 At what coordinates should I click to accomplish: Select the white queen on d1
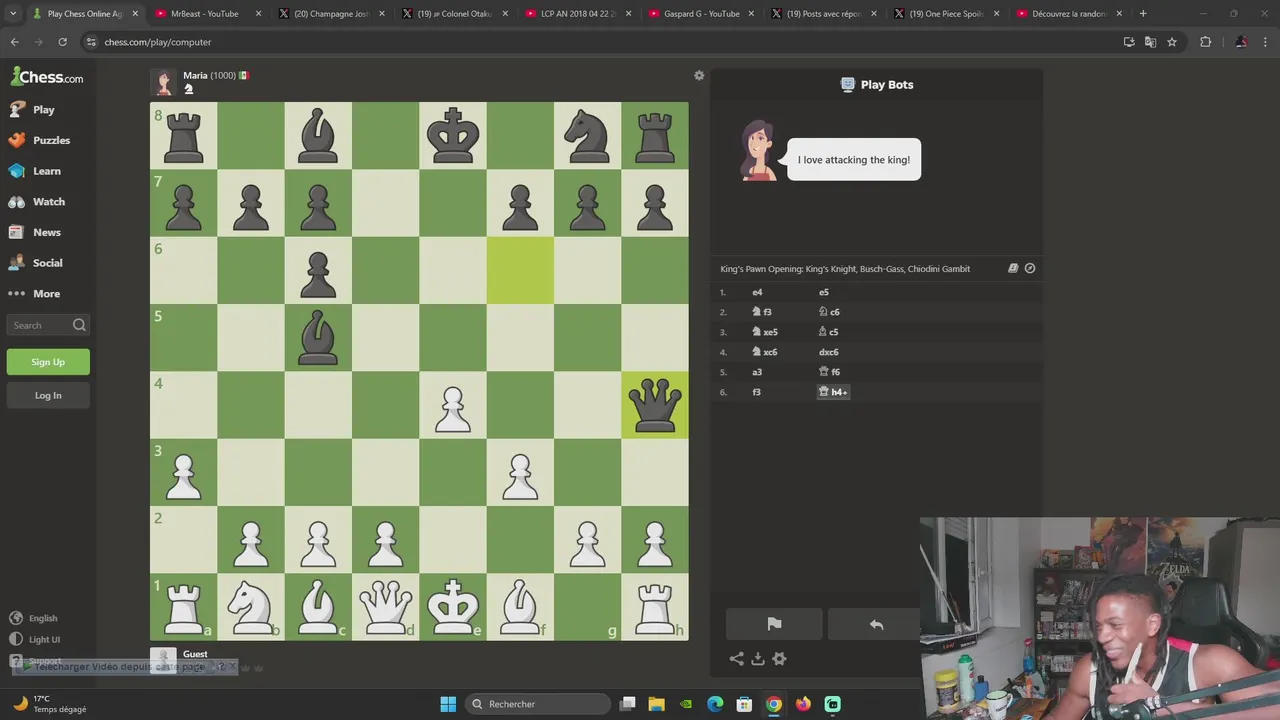(x=386, y=607)
